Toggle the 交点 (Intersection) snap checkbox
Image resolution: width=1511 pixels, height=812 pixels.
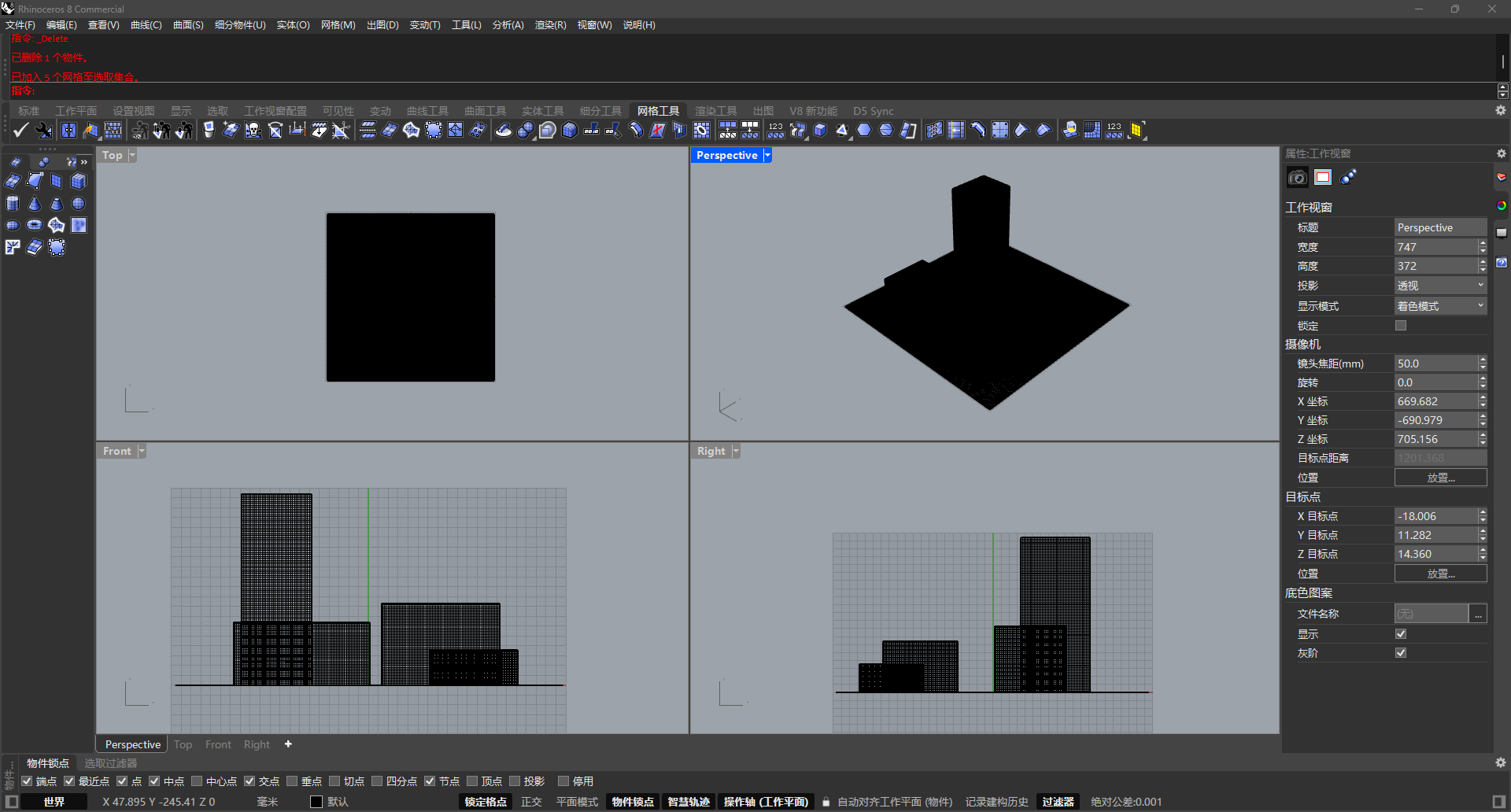[249, 781]
